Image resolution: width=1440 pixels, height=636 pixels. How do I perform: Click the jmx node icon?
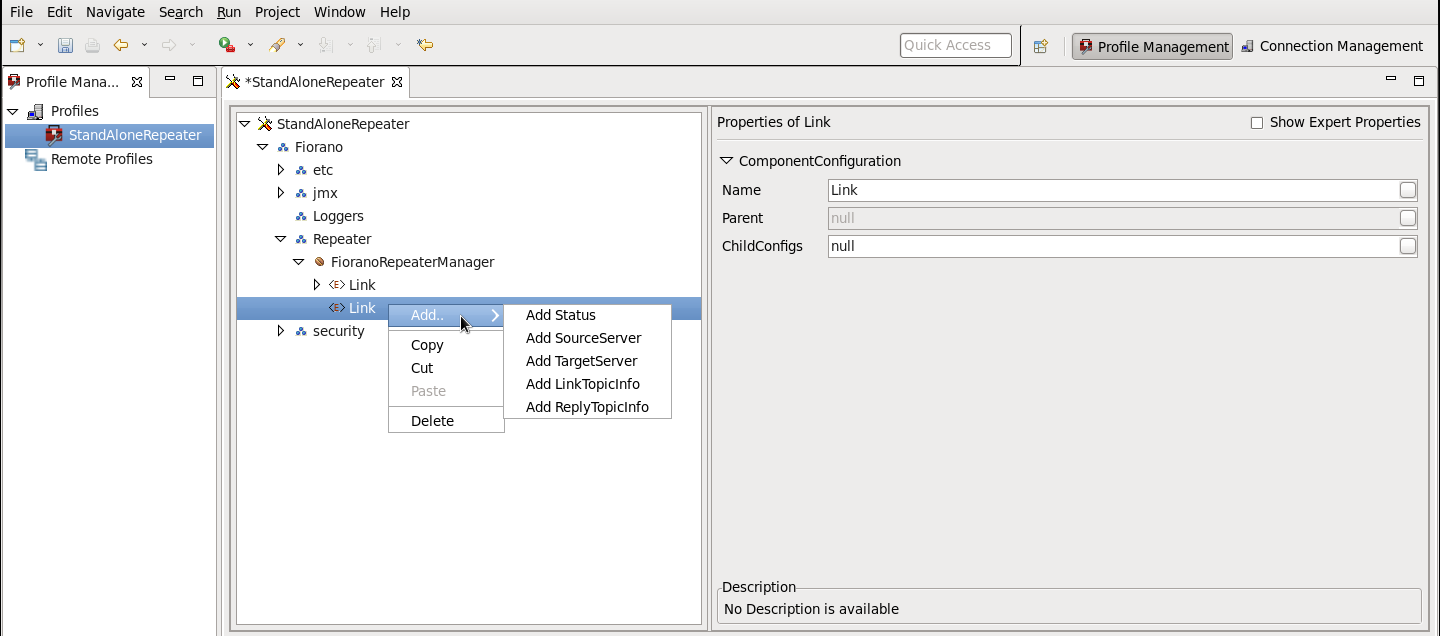click(x=301, y=193)
